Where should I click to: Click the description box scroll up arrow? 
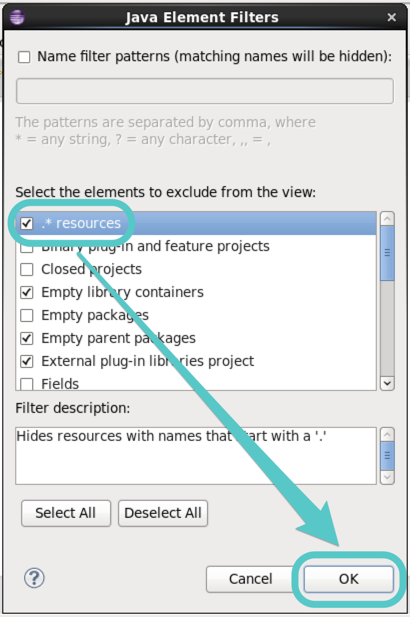387,434
